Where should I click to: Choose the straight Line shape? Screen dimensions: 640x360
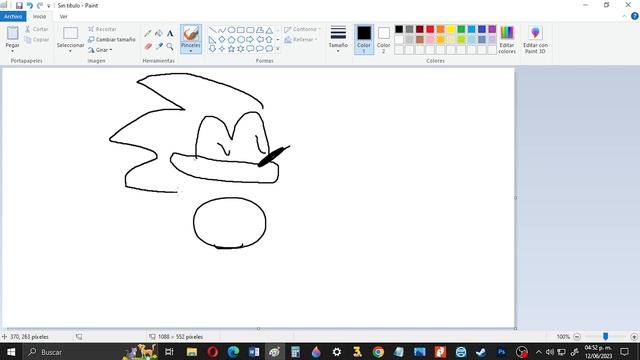click(212, 30)
